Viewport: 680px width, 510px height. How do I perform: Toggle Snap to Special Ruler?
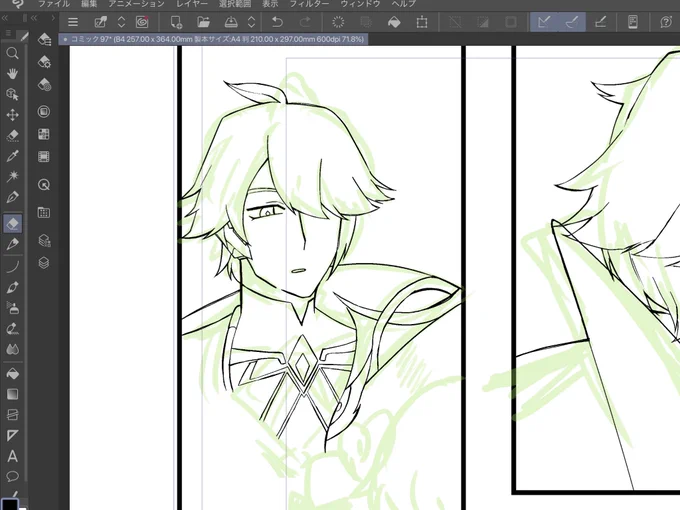pos(572,22)
